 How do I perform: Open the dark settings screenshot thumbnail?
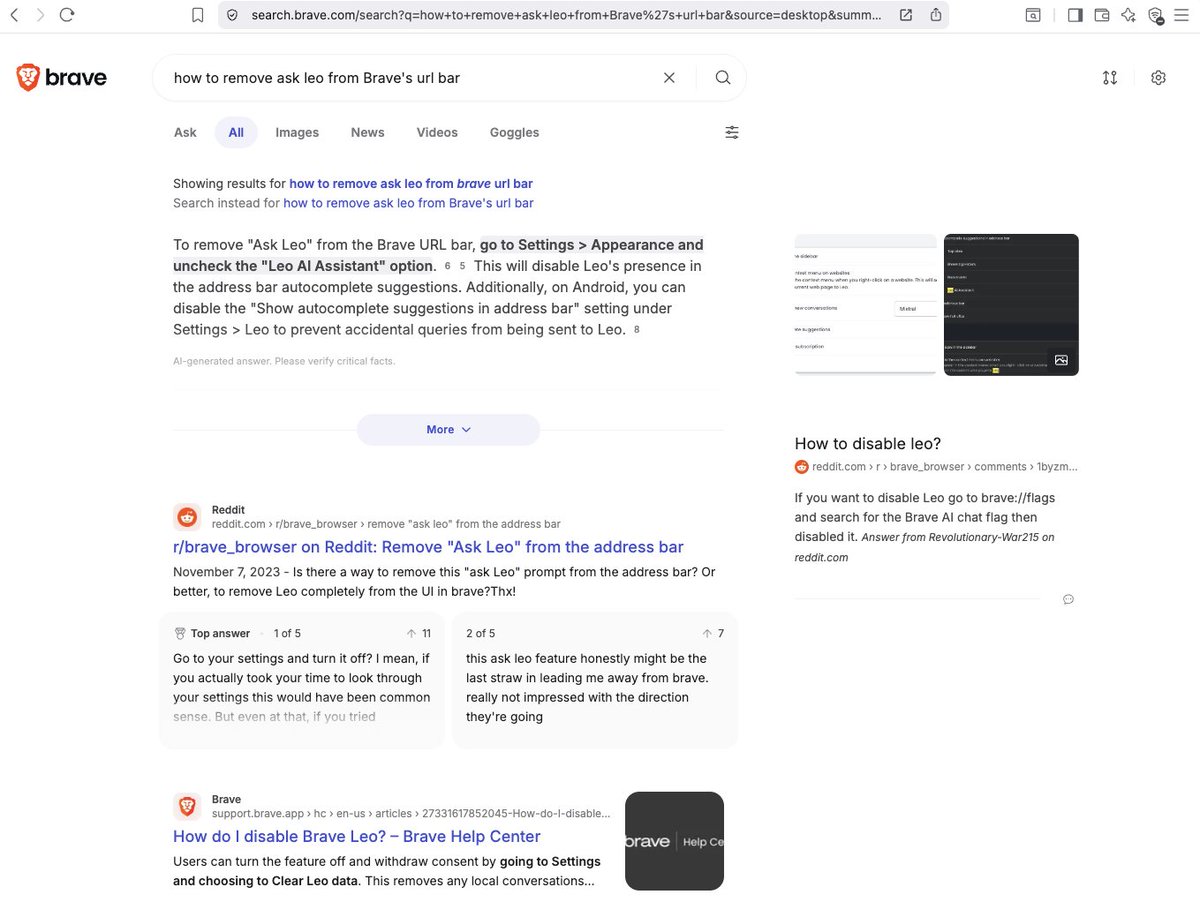click(x=1011, y=304)
